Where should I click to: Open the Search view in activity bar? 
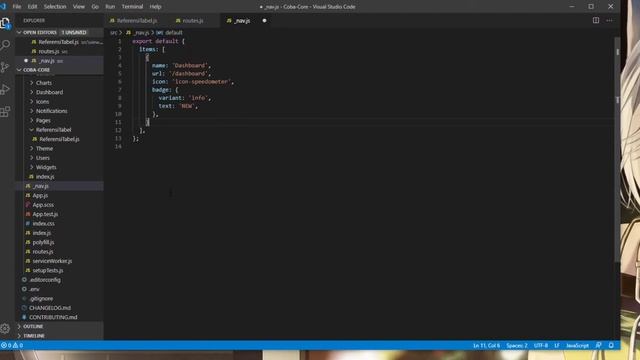pyautogui.click(x=5, y=45)
